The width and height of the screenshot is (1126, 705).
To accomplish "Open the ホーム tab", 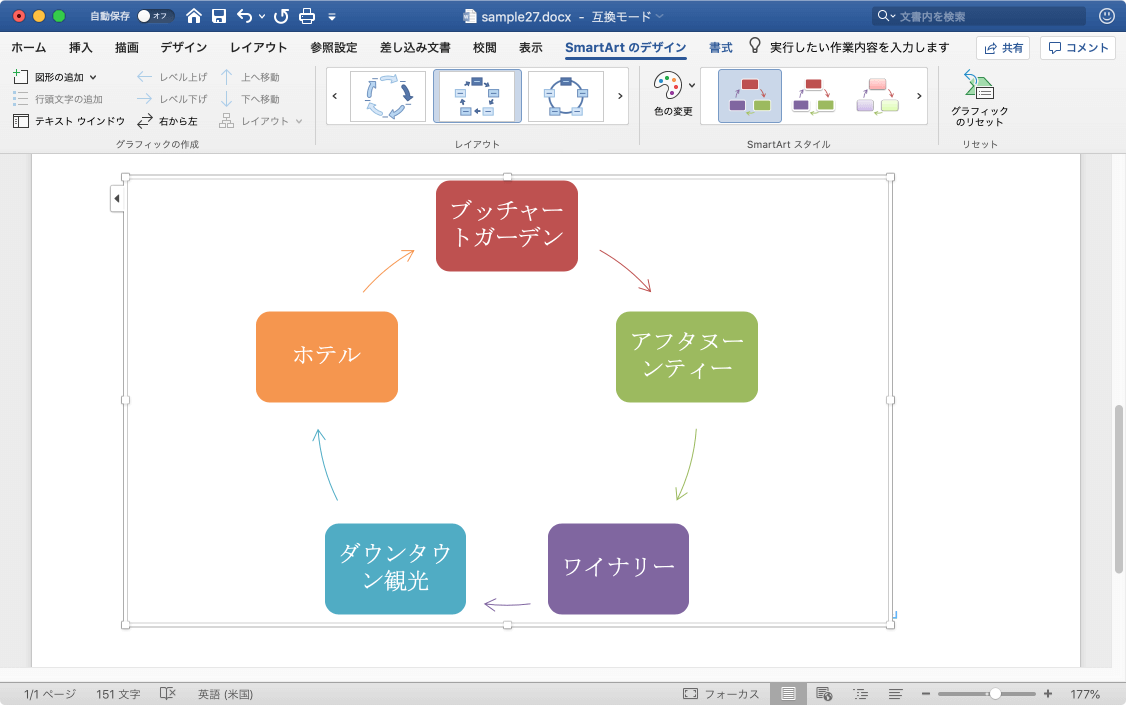I will 29,47.
